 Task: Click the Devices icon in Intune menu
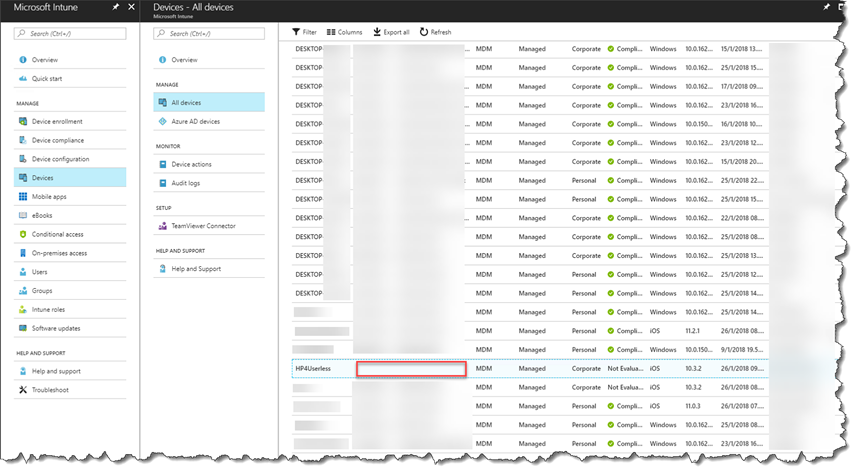coord(22,178)
